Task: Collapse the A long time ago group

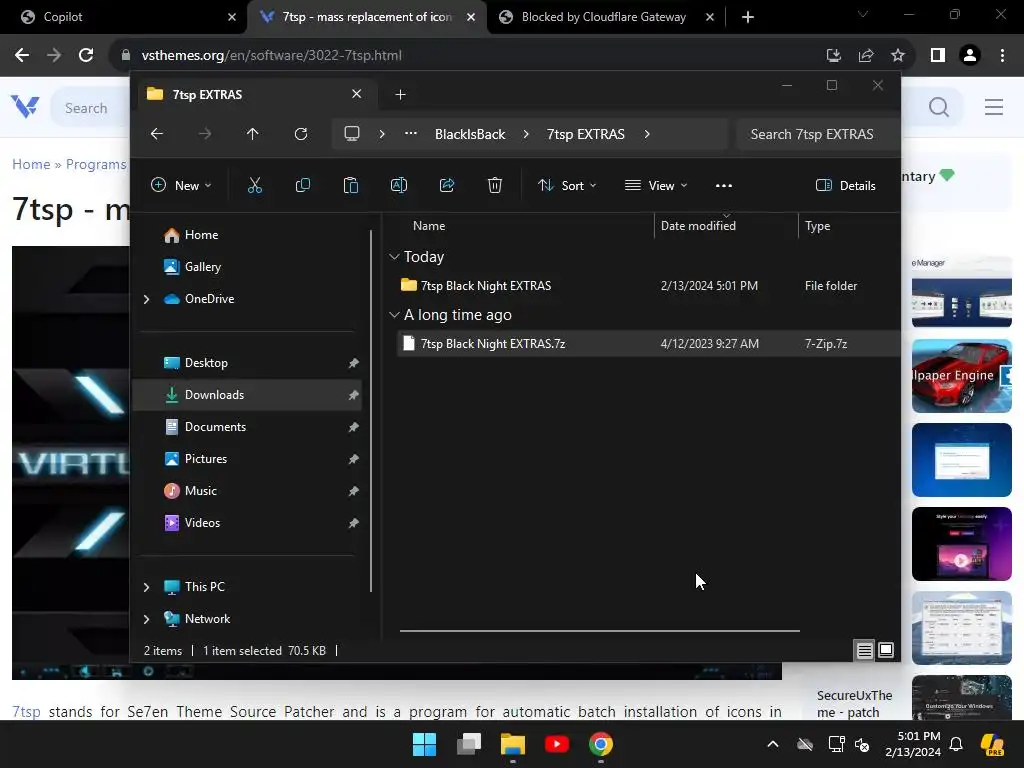Action: [x=394, y=315]
